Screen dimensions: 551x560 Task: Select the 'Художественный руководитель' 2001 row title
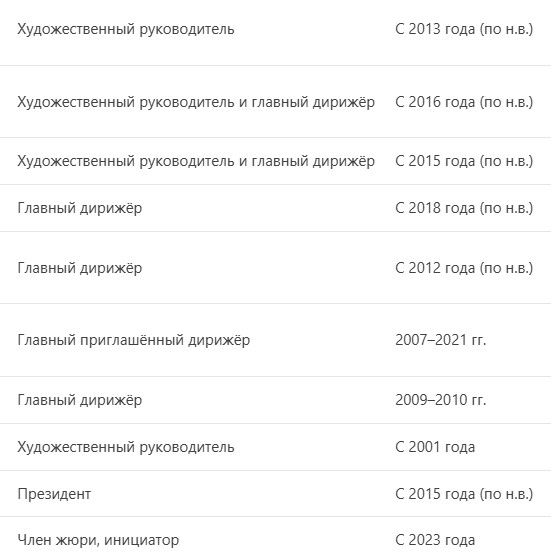[x=126, y=448]
